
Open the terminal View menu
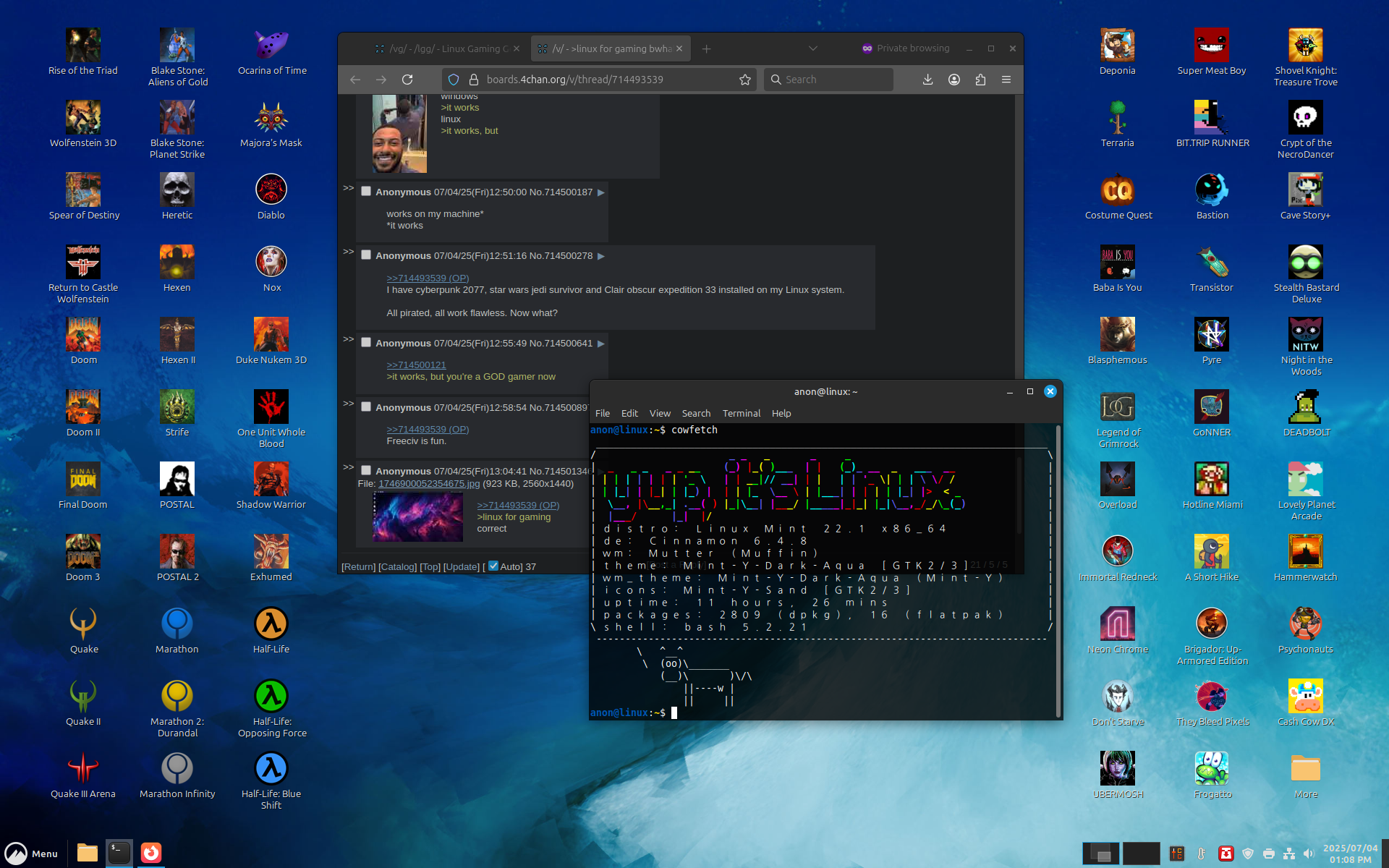point(660,413)
